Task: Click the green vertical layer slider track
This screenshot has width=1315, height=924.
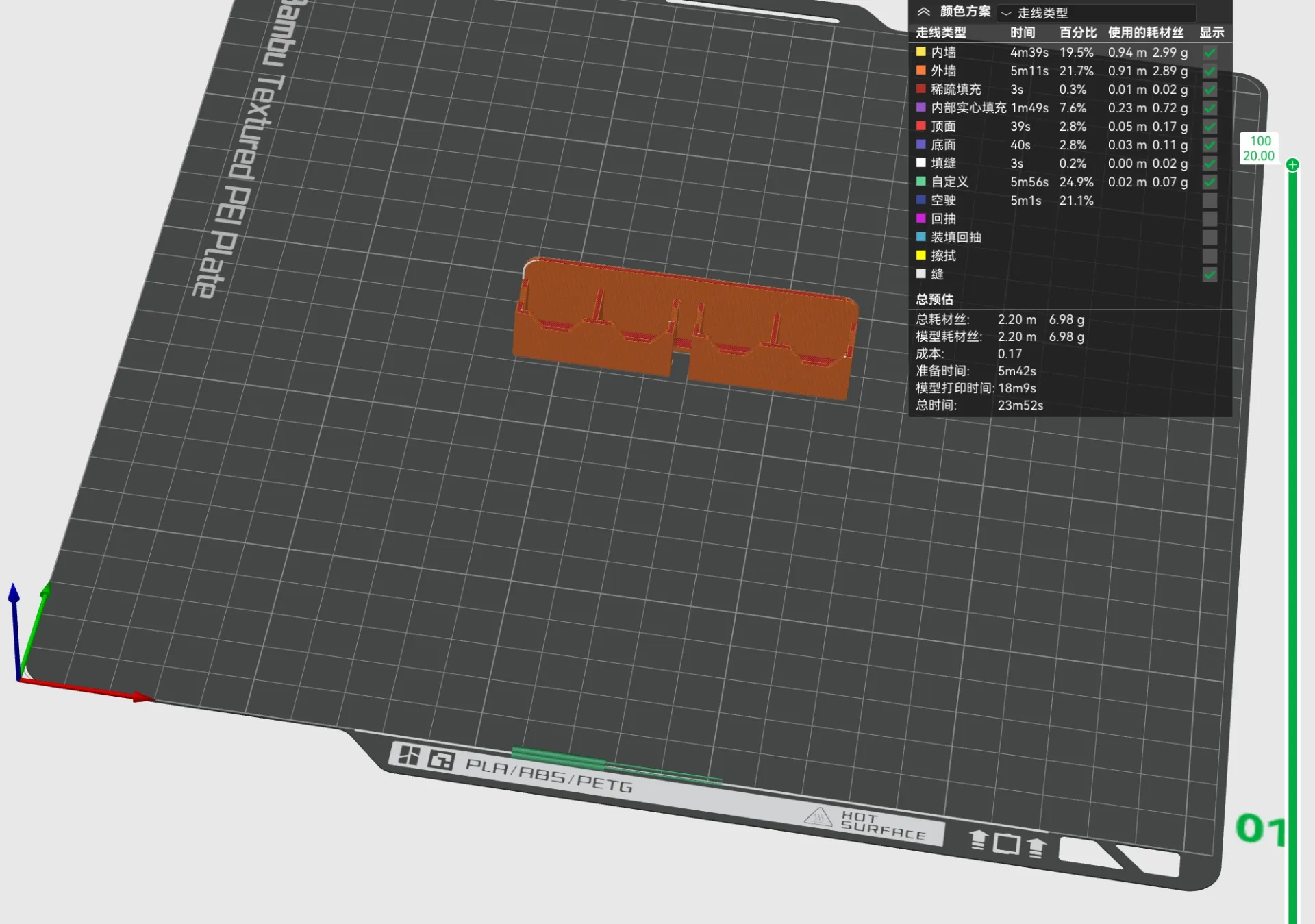Action: [x=1292, y=548]
